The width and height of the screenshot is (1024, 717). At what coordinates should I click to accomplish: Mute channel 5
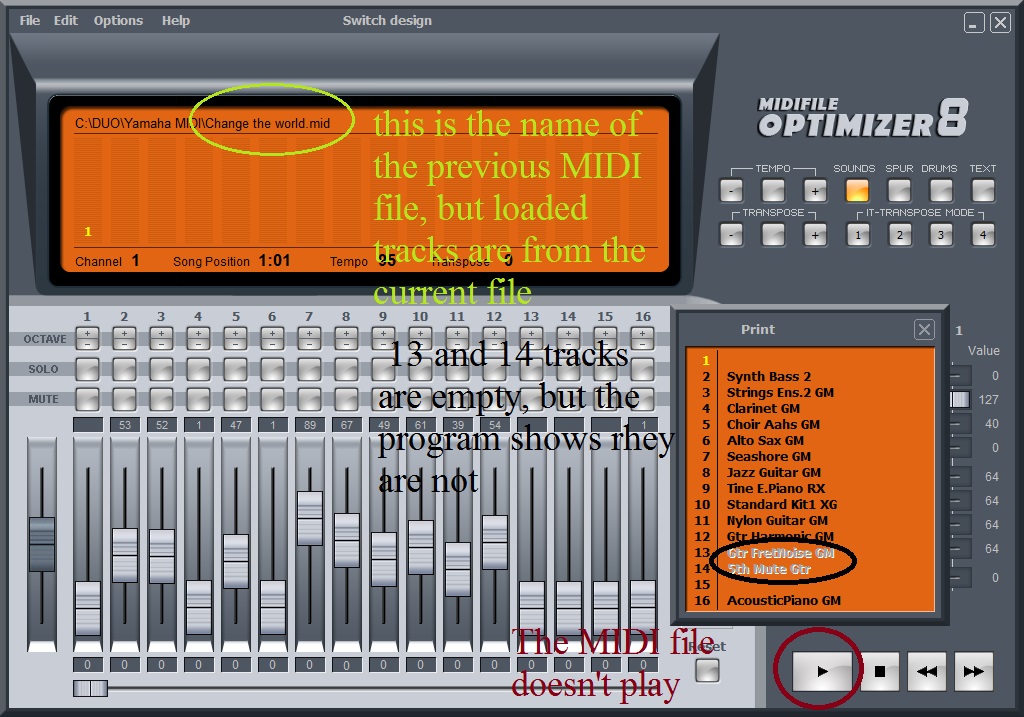235,399
